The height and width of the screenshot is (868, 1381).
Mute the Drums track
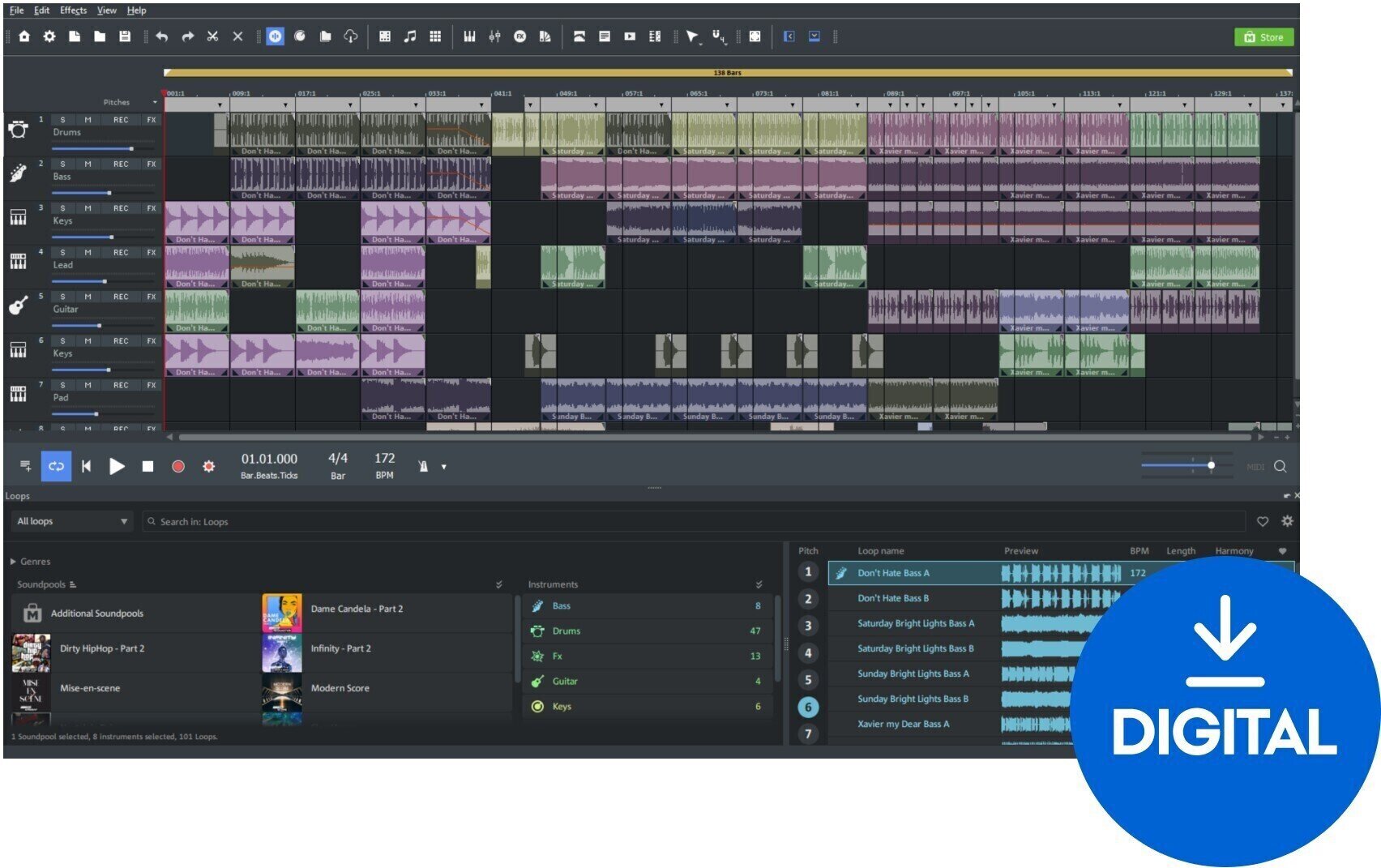88,120
